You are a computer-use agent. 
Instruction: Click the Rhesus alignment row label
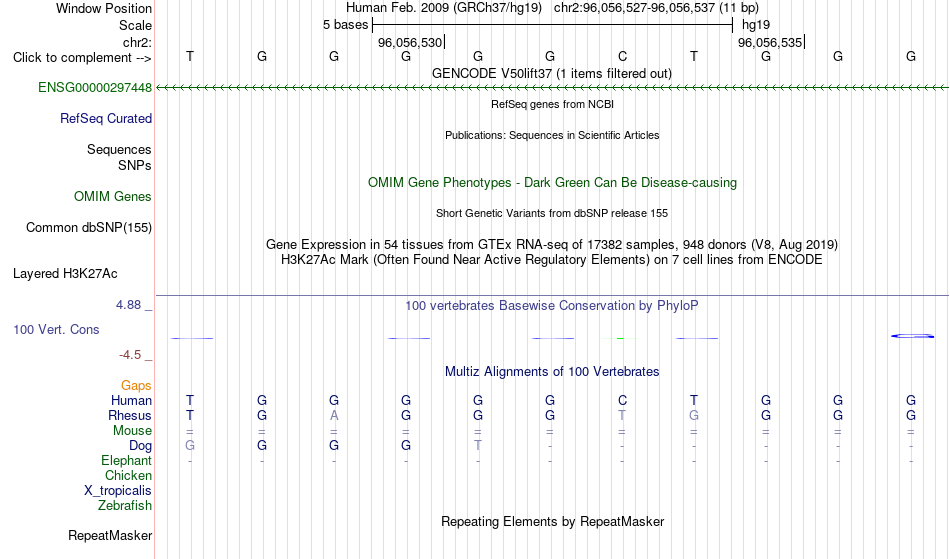coord(130,415)
